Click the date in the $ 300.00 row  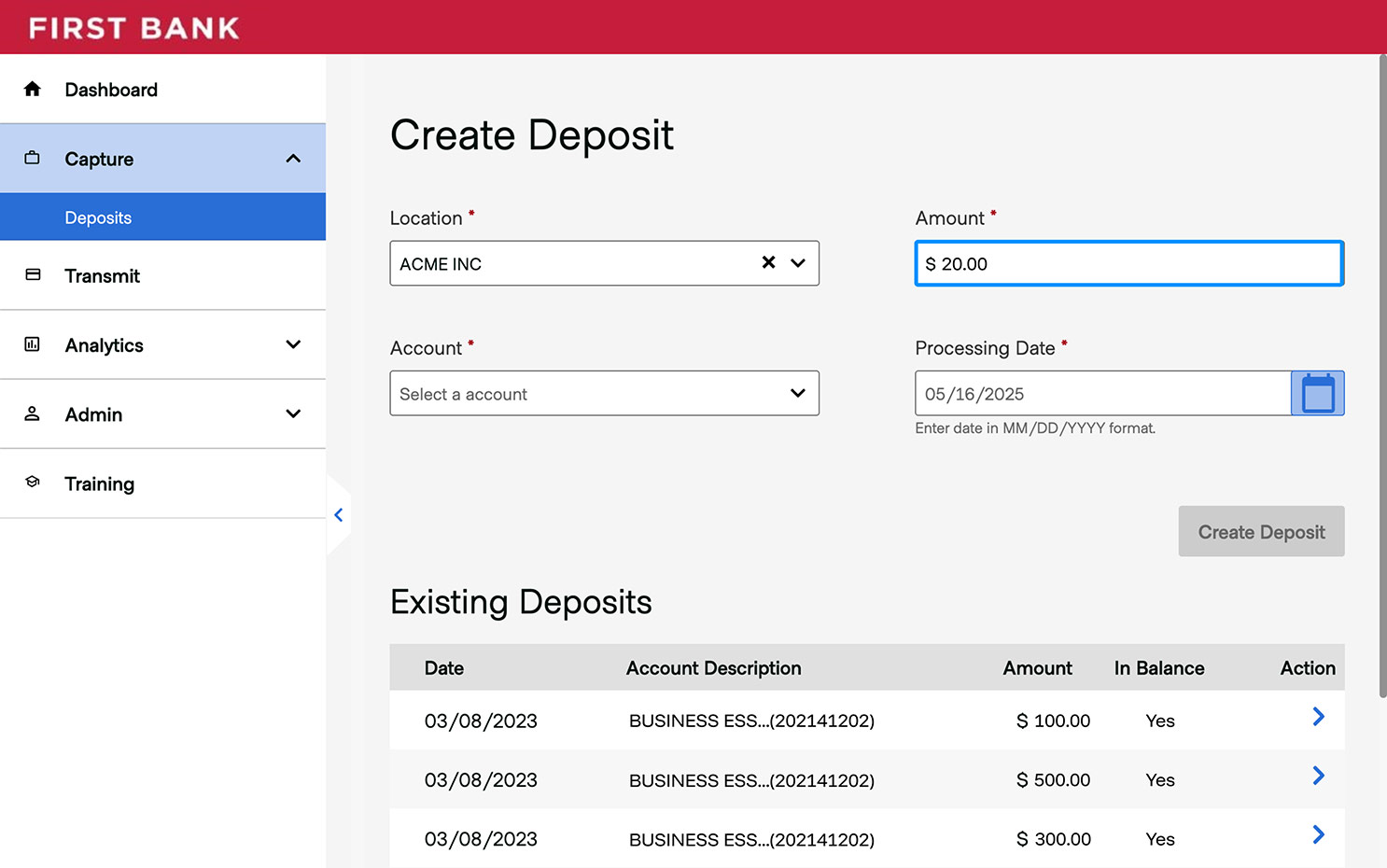tap(481, 839)
